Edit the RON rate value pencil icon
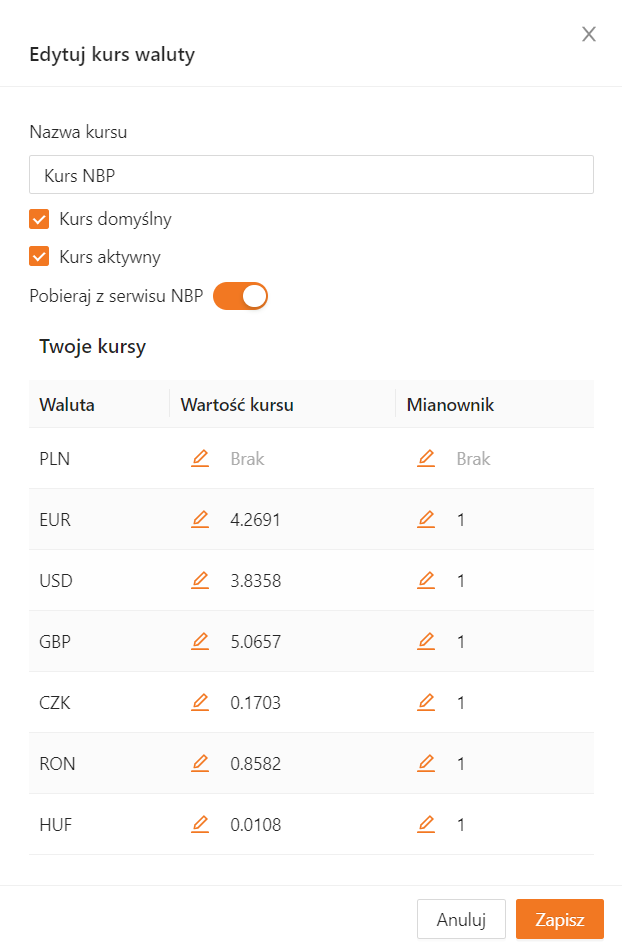 200,763
